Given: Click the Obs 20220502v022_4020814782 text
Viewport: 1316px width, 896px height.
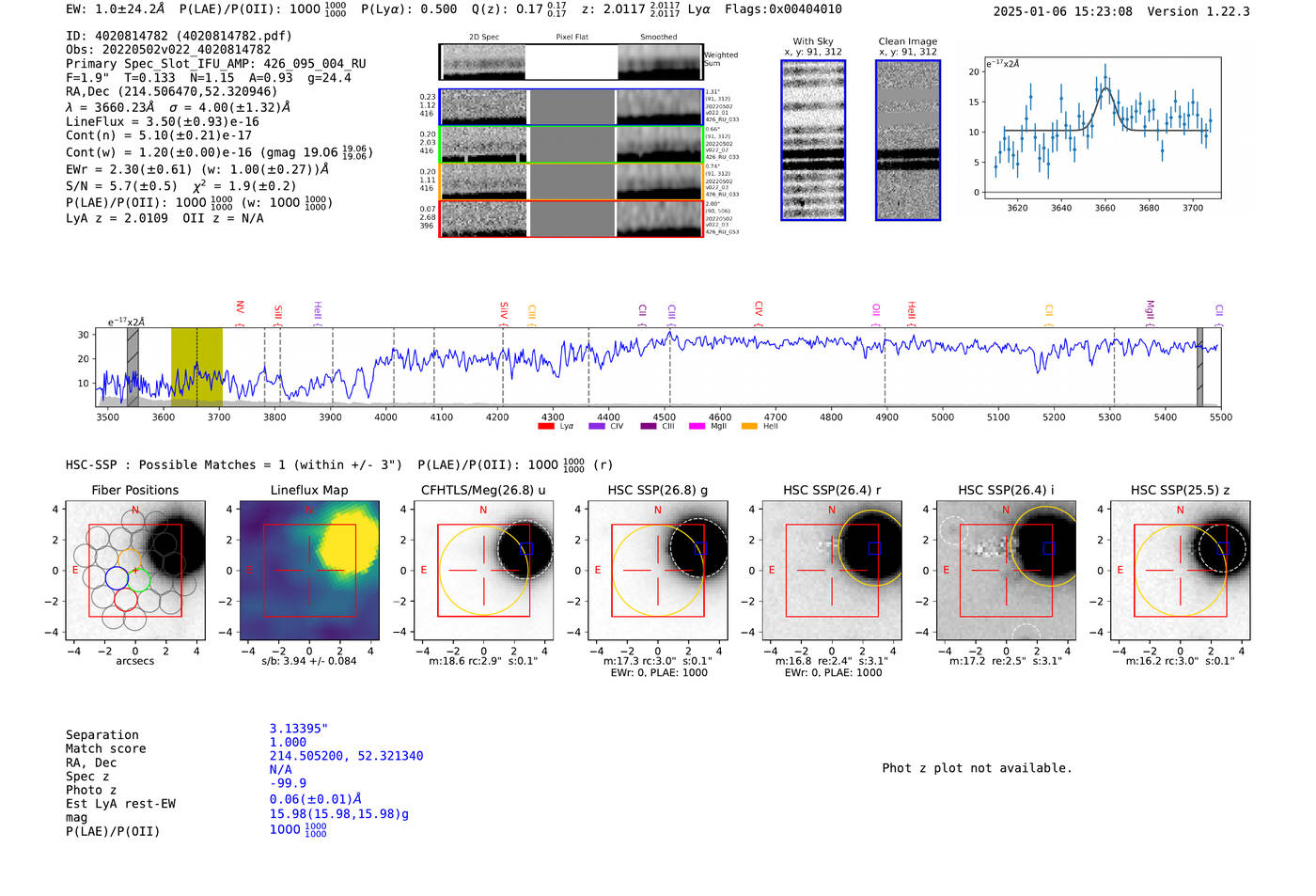Looking at the screenshot, I should [168, 50].
